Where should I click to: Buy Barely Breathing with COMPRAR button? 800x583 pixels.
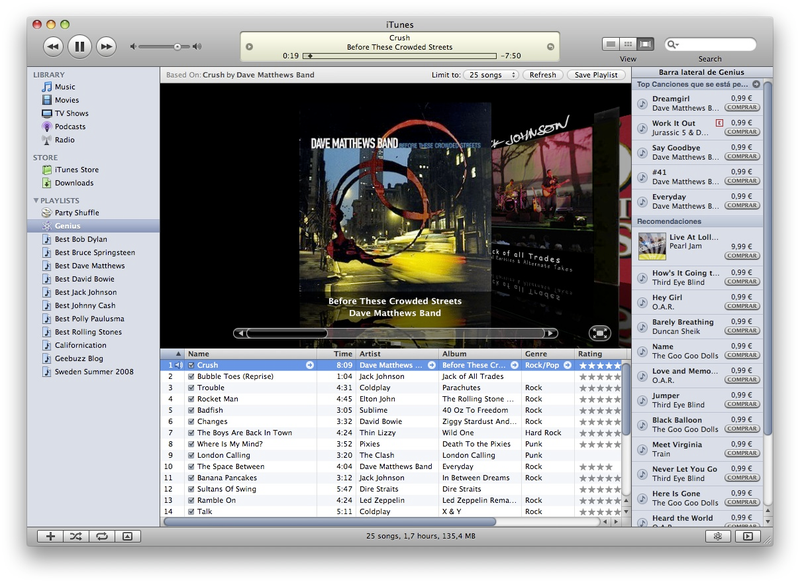742,331
